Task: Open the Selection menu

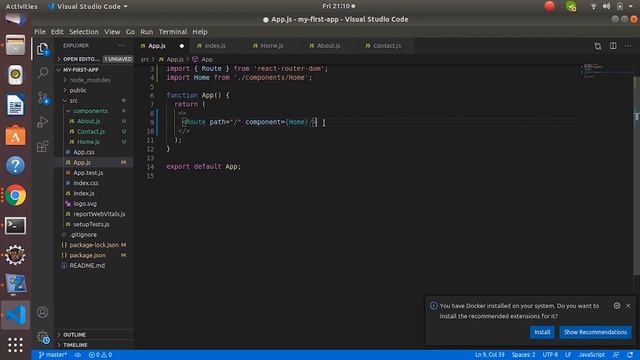Action: point(84,32)
